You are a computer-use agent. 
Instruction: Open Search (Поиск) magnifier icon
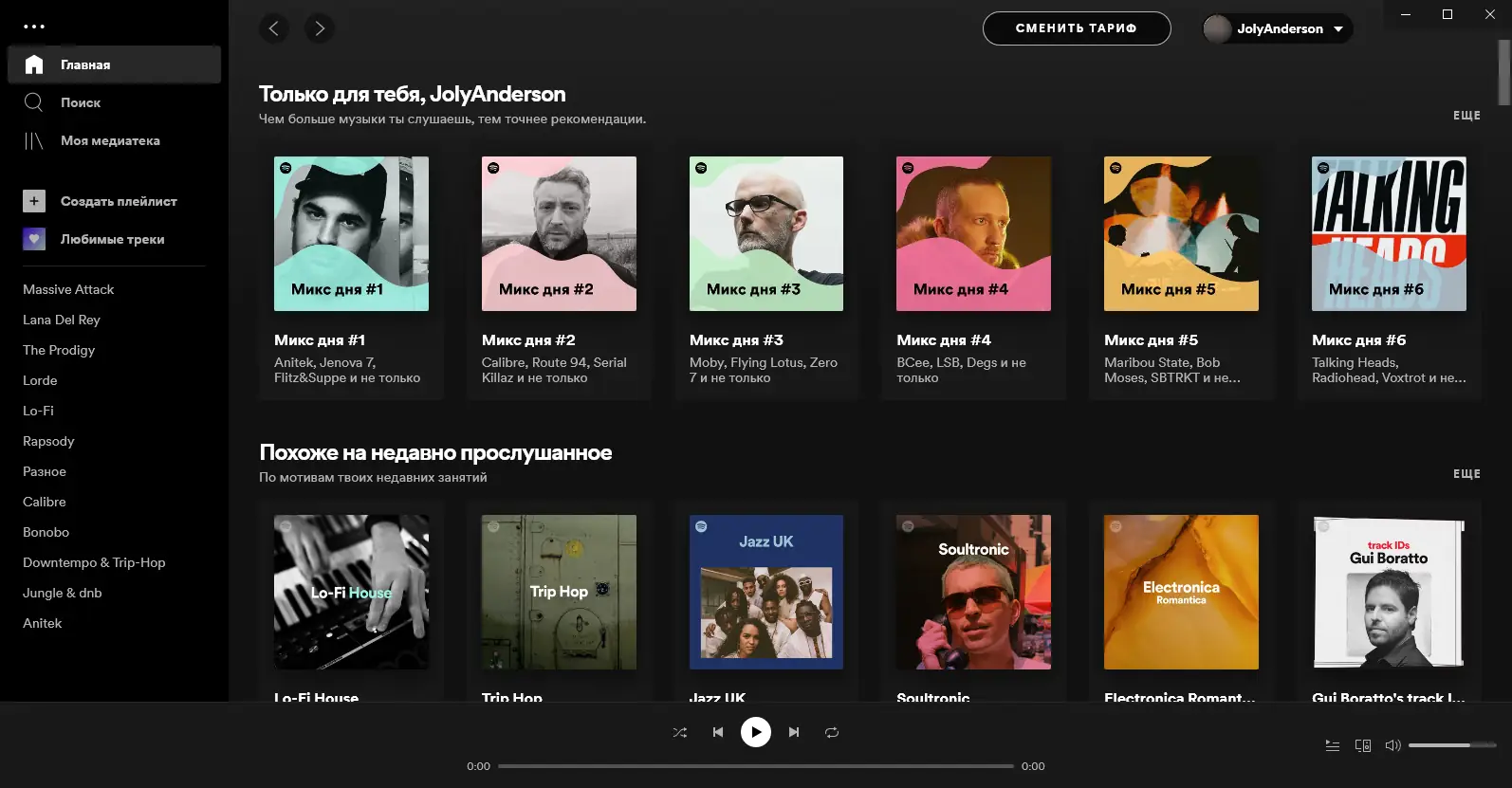(x=34, y=102)
